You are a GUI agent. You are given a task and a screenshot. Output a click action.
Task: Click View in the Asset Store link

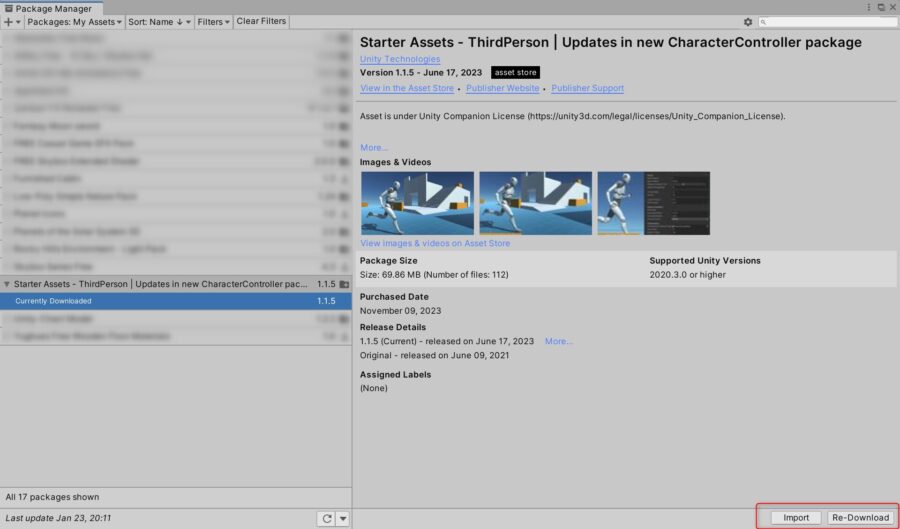pyautogui.click(x=407, y=88)
